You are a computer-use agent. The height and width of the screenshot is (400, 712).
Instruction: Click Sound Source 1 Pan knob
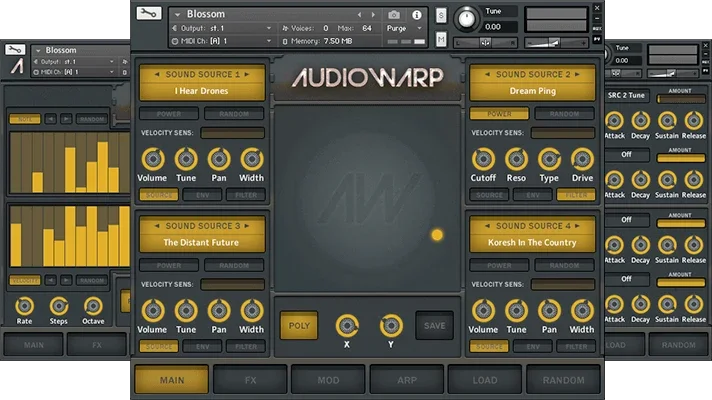tap(219, 159)
